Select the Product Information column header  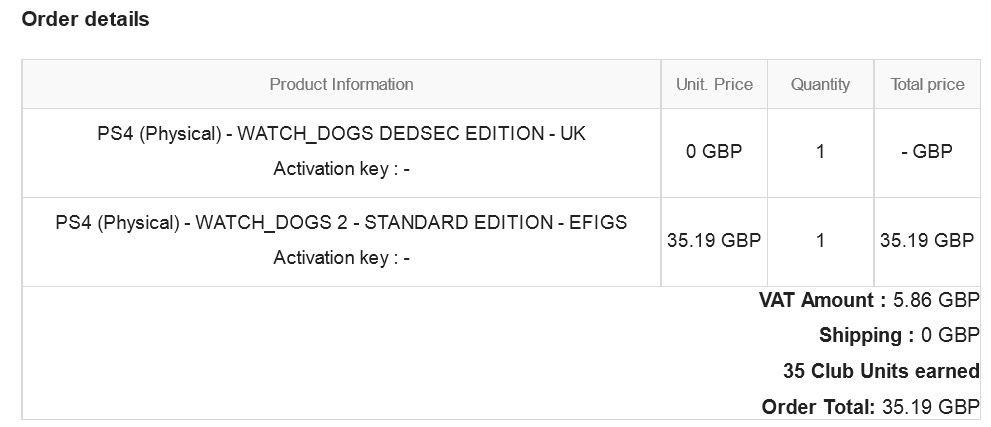(341, 84)
